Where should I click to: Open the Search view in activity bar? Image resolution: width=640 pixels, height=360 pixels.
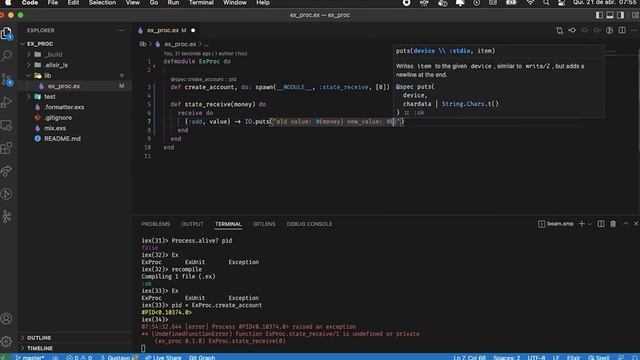pos(7,56)
